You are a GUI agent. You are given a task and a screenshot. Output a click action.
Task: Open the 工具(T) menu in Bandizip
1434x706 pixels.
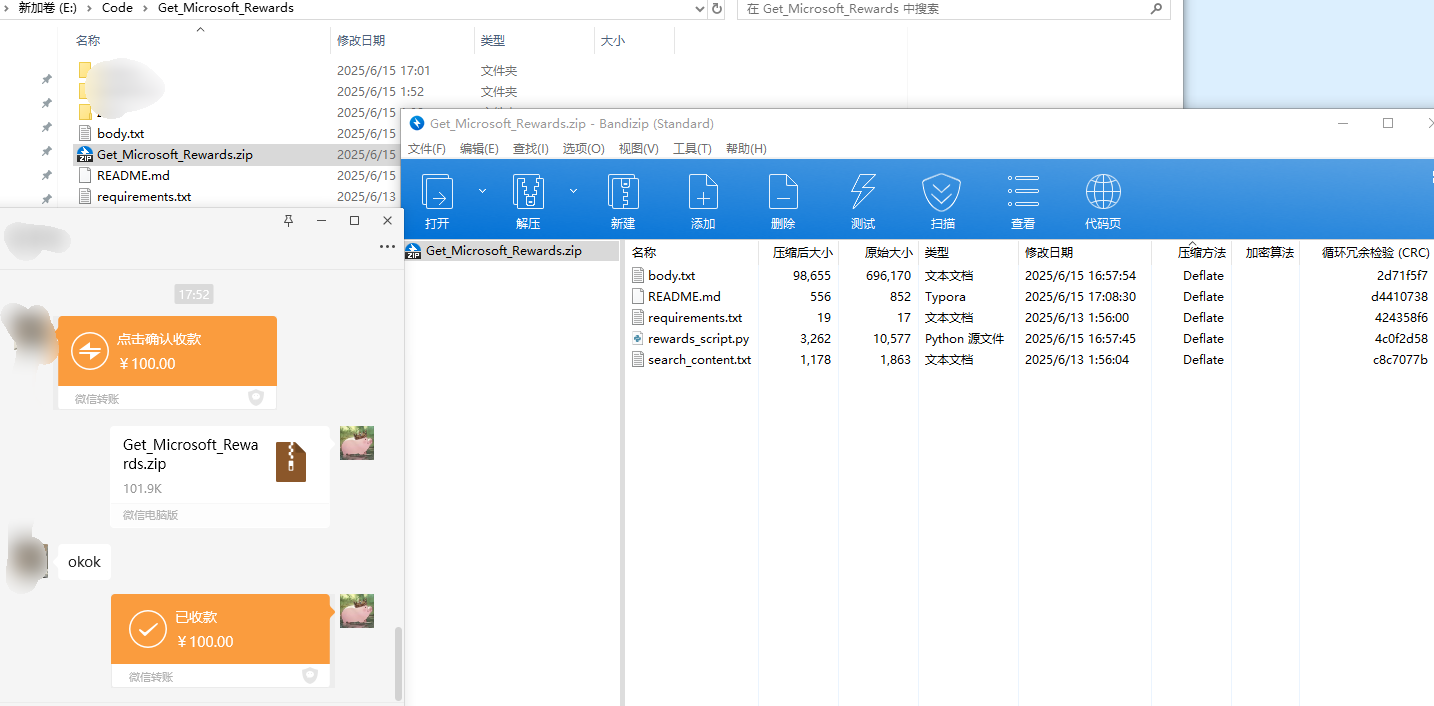[x=691, y=148]
